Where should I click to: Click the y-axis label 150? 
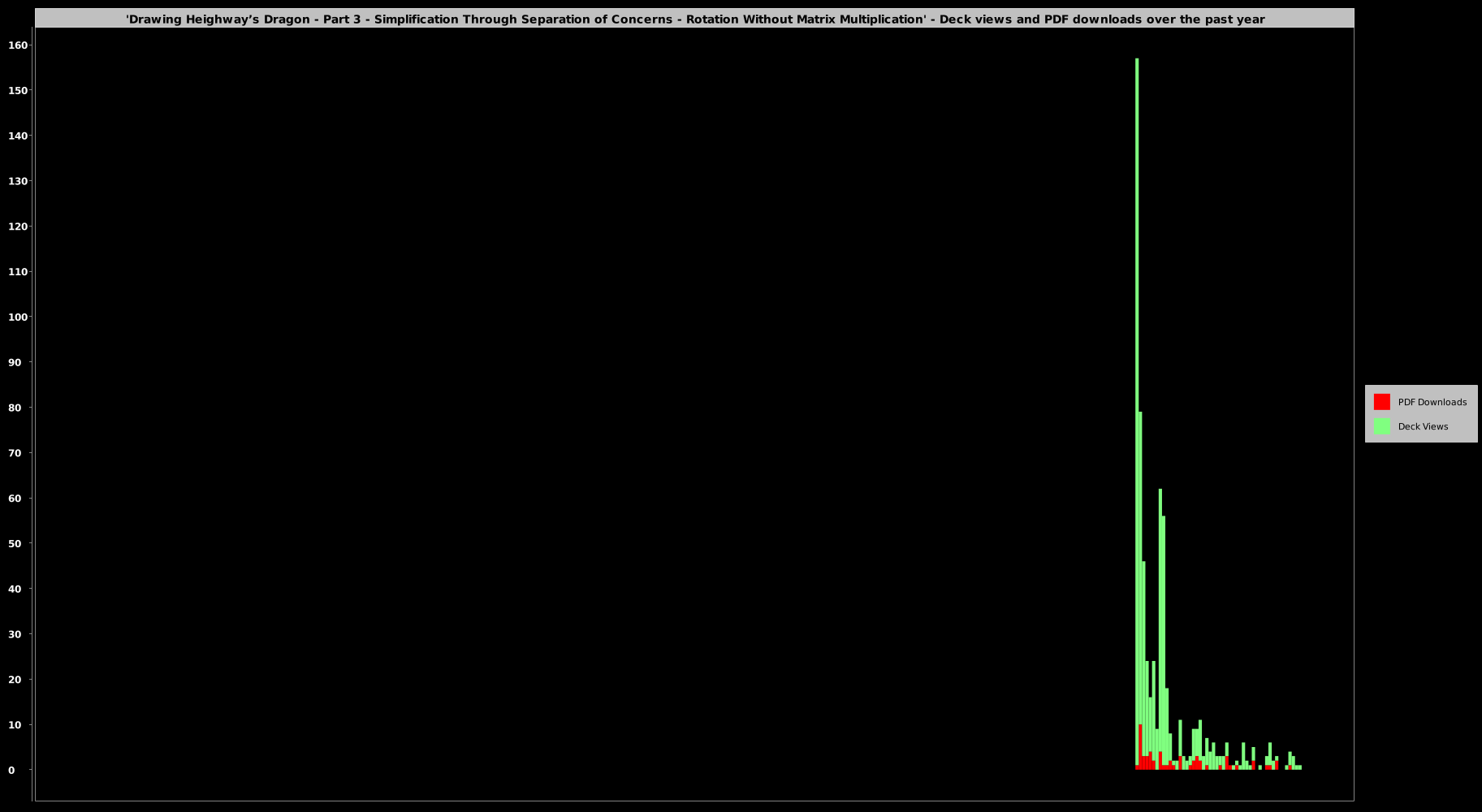pyautogui.click(x=18, y=90)
